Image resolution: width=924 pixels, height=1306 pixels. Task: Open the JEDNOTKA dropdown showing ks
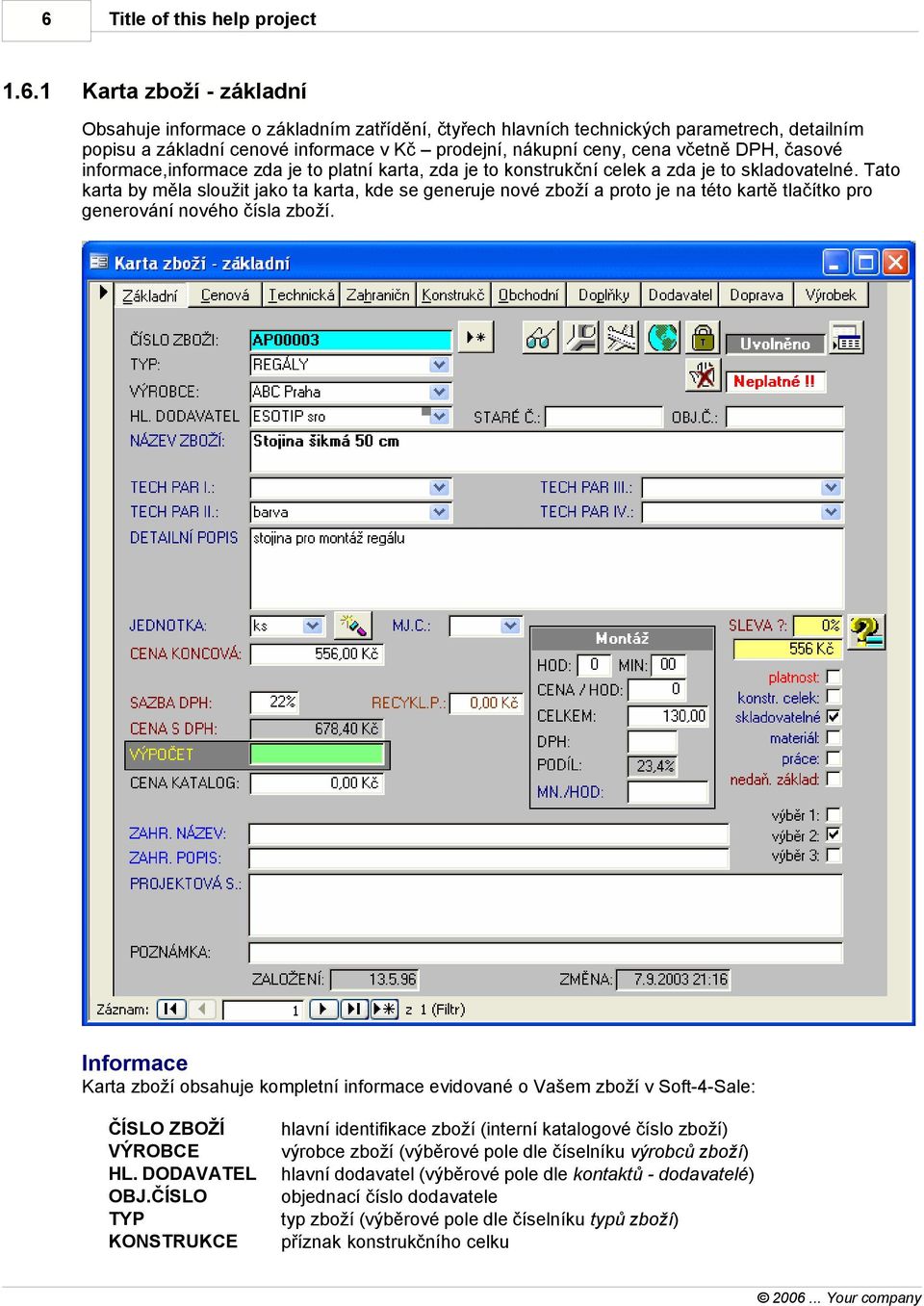tap(313, 626)
